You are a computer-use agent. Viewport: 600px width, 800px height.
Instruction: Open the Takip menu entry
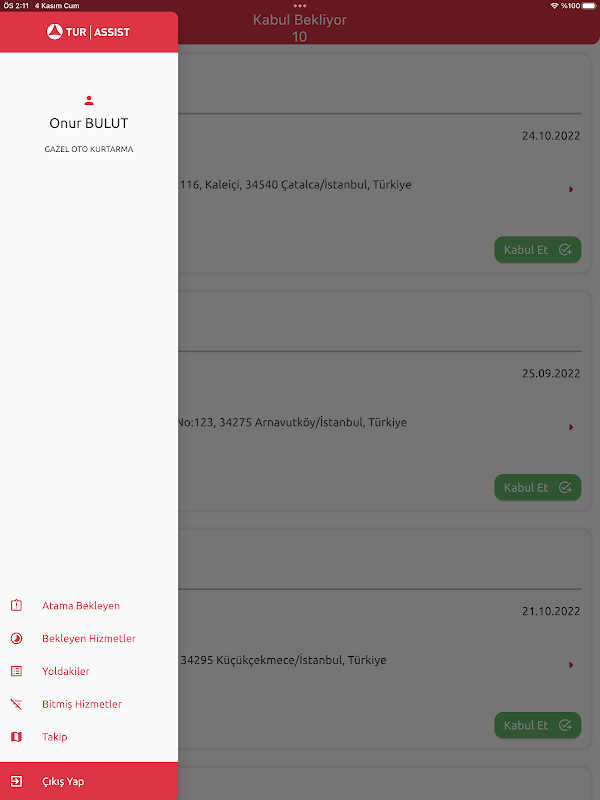click(55, 737)
